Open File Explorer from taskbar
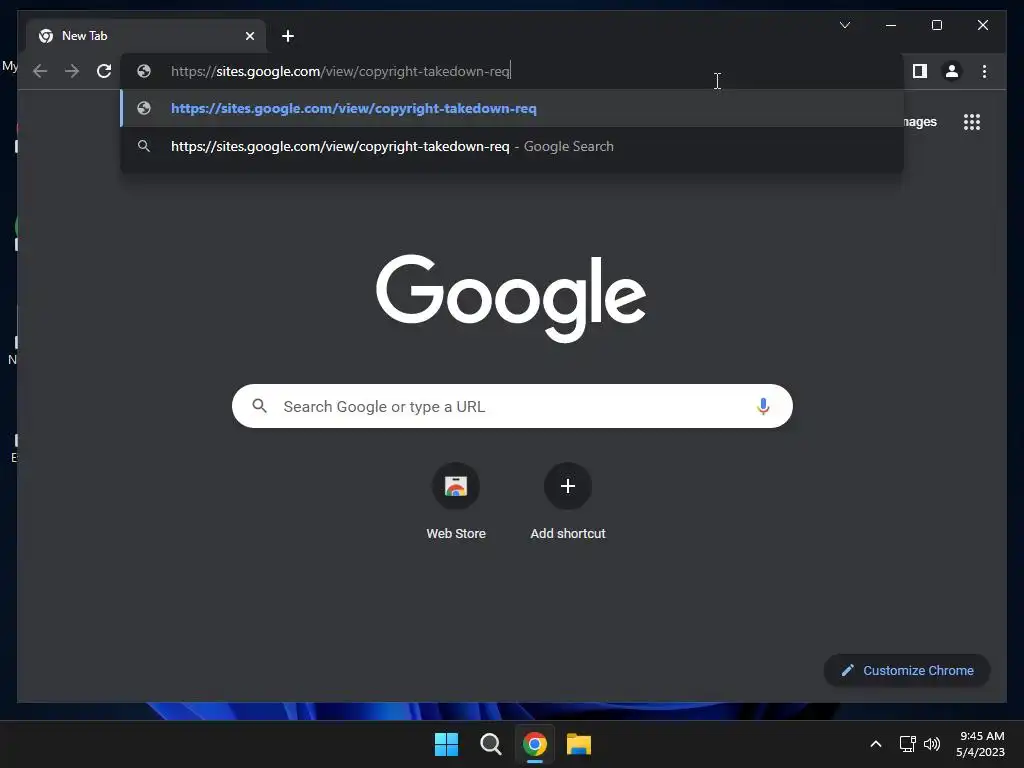1024x768 pixels. tap(579, 744)
